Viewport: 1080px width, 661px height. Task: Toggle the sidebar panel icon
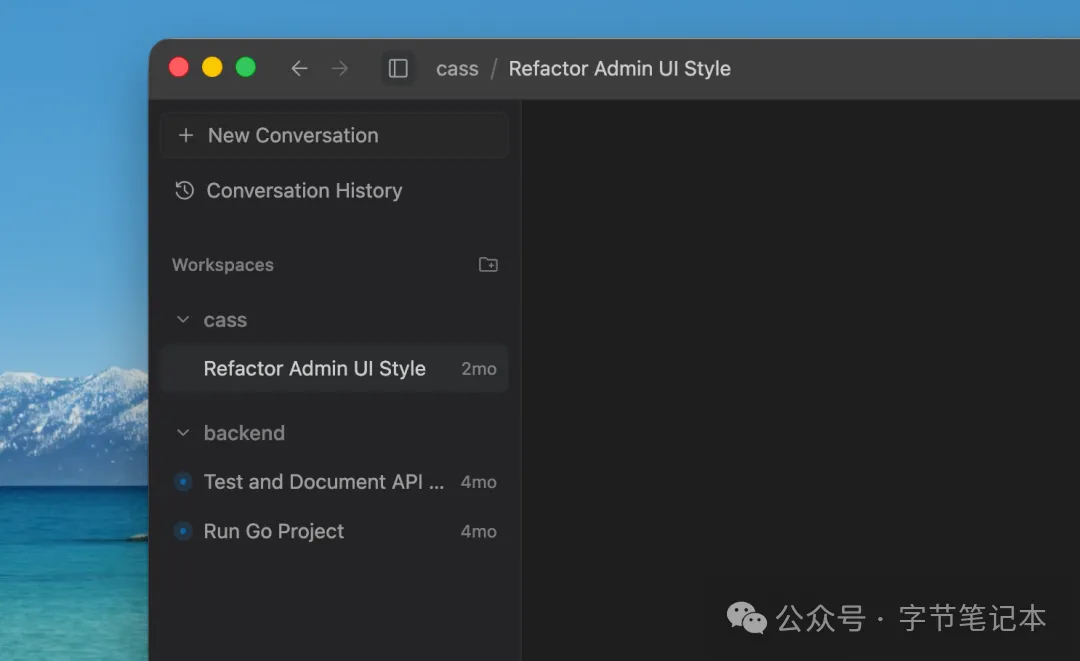click(x=398, y=68)
